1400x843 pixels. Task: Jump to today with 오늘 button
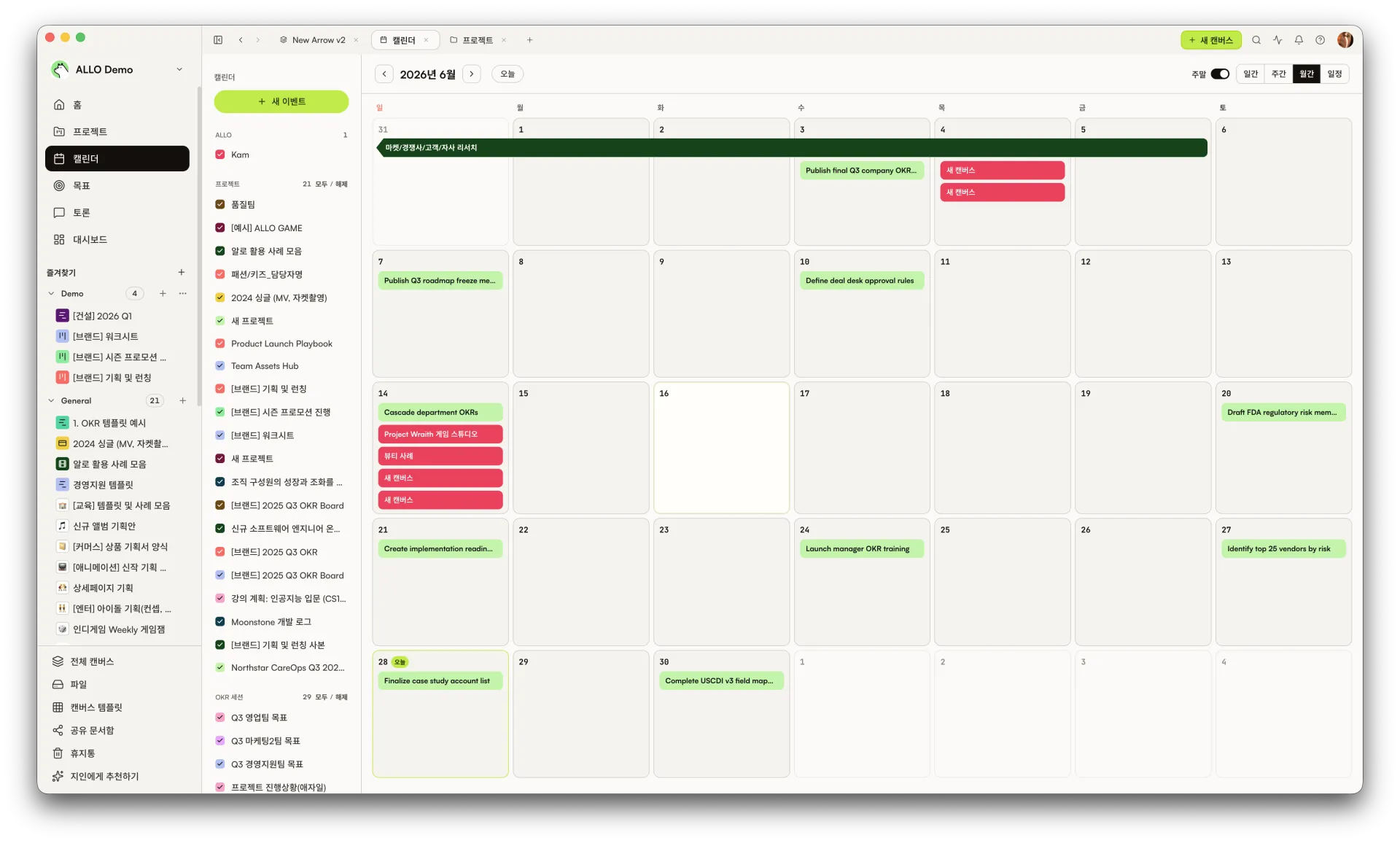507,74
